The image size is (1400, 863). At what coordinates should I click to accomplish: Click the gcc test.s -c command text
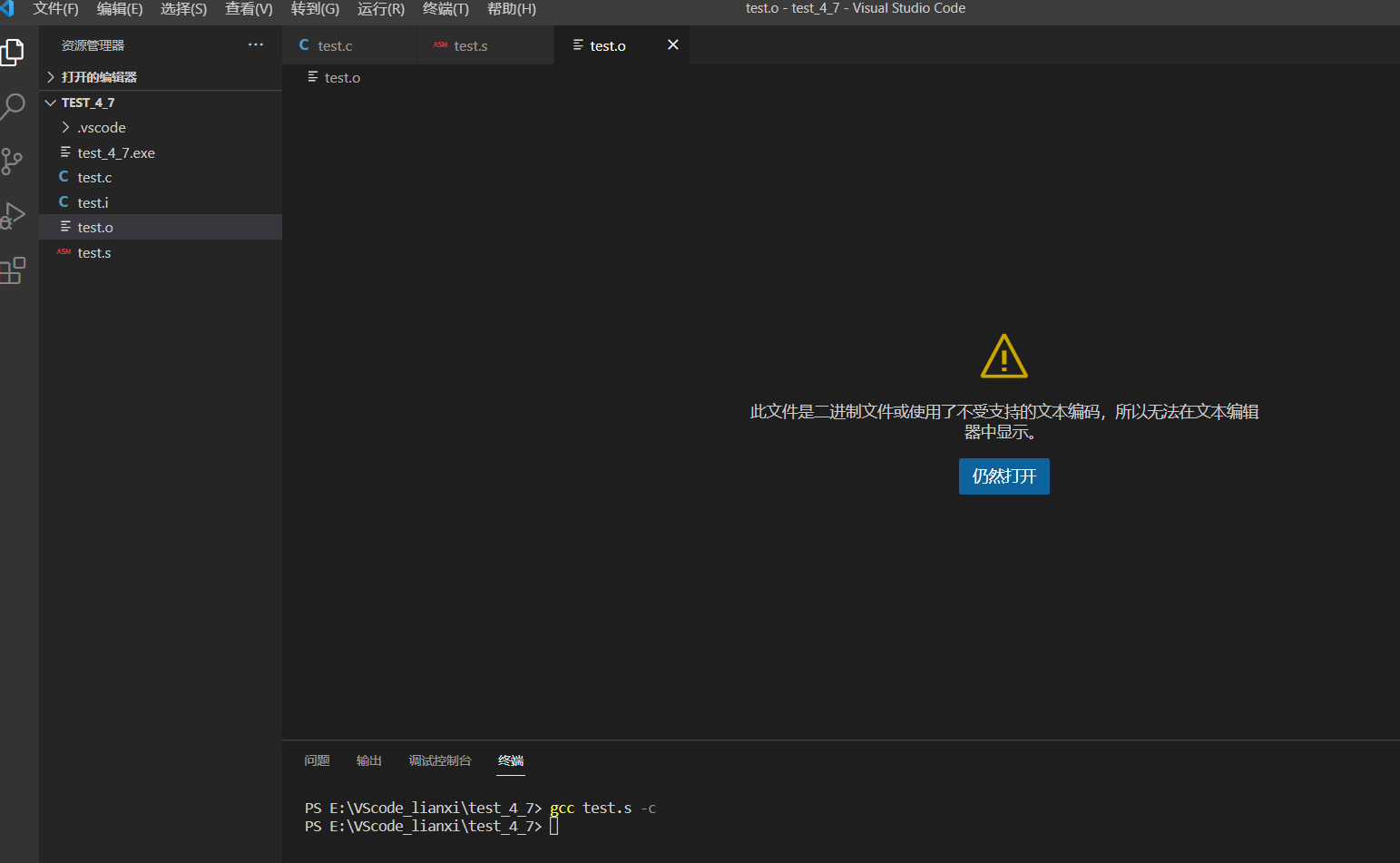[x=602, y=808]
